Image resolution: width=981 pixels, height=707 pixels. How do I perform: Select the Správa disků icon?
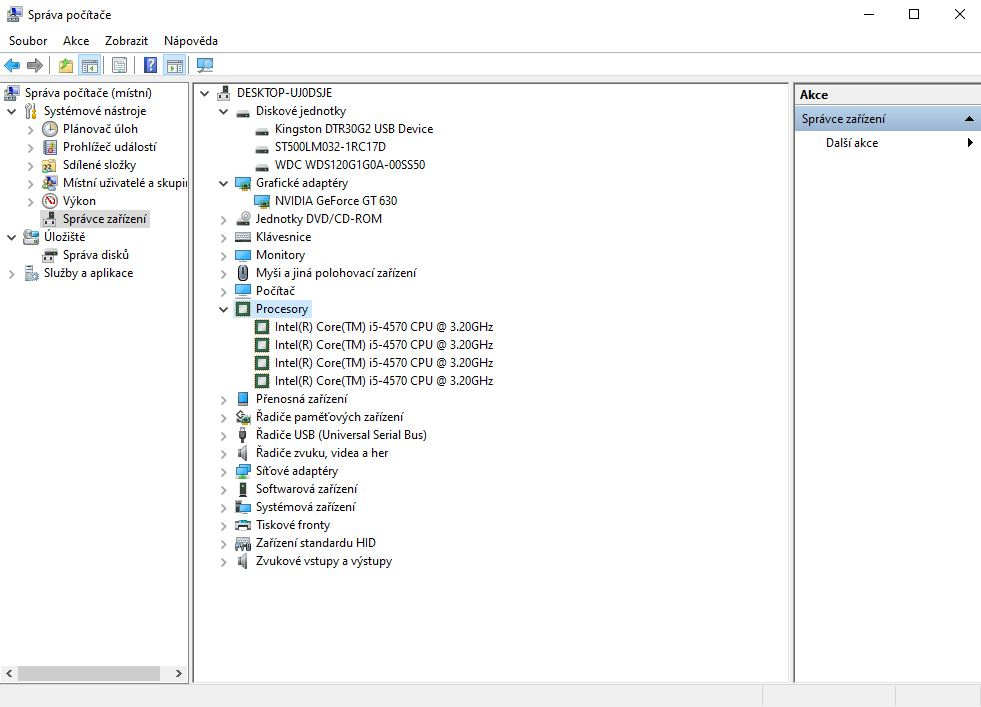pyautogui.click(x=50, y=255)
